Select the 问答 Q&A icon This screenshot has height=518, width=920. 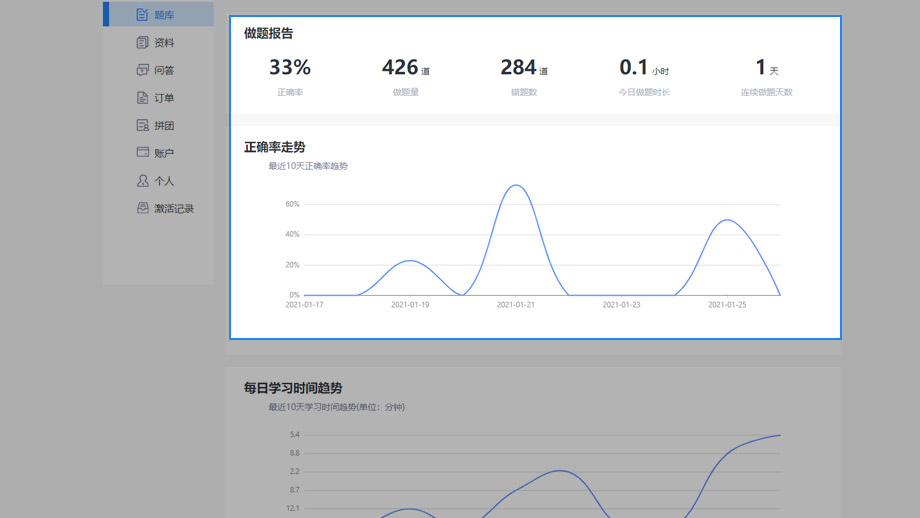pos(142,70)
